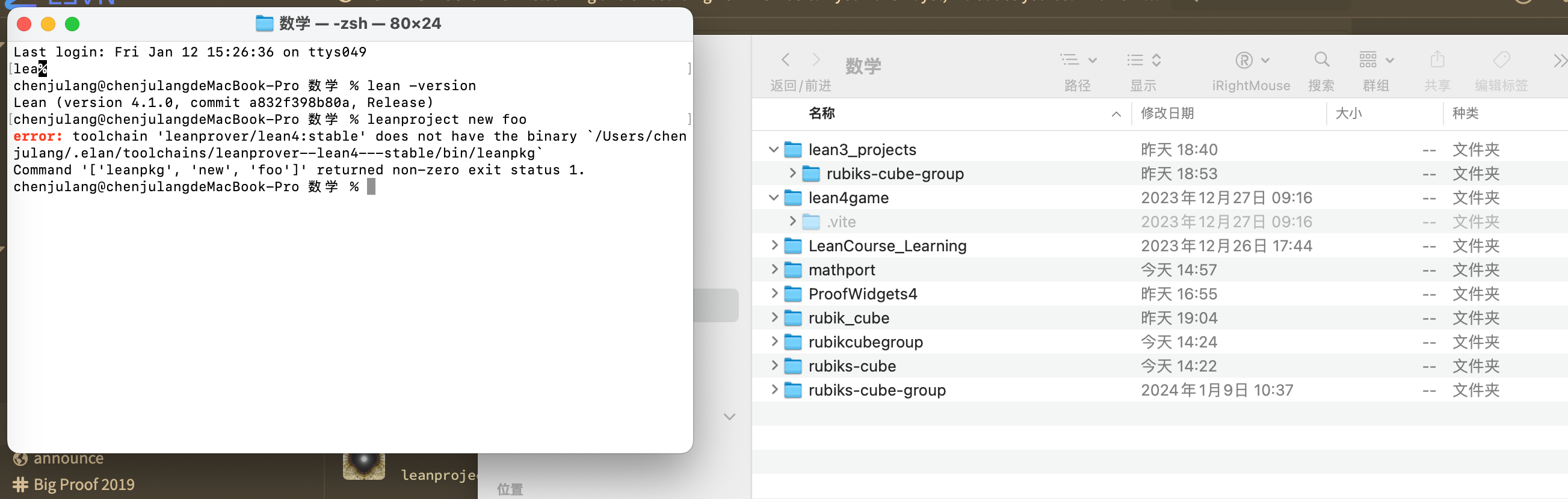
Task: Open the 路径 path menu in Finder toolbar
Action: pyautogui.click(x=1078, y=60)
